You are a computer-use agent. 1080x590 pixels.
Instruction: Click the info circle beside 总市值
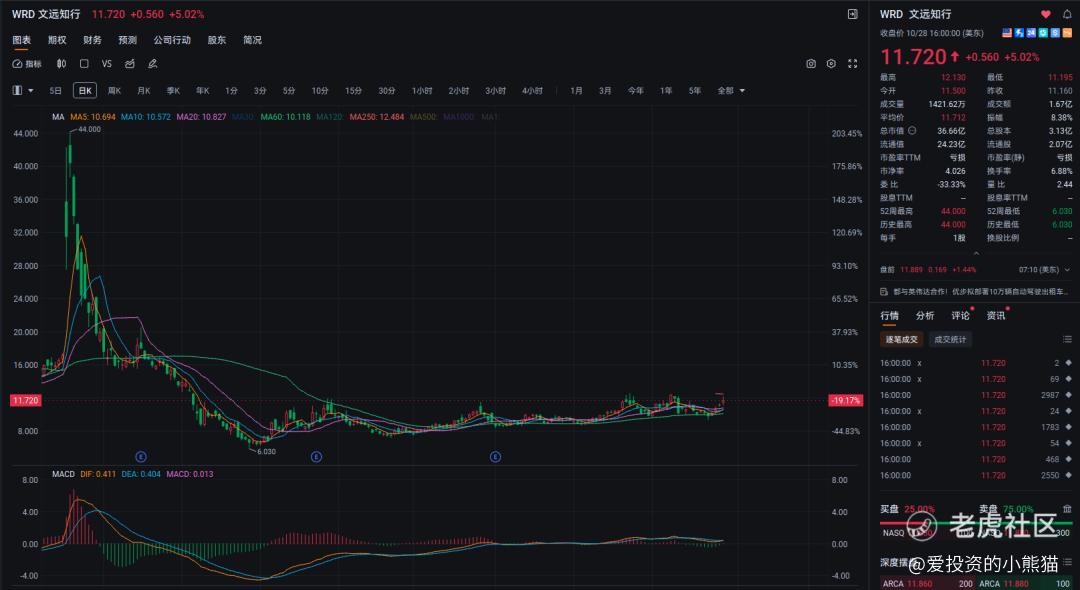912,131
